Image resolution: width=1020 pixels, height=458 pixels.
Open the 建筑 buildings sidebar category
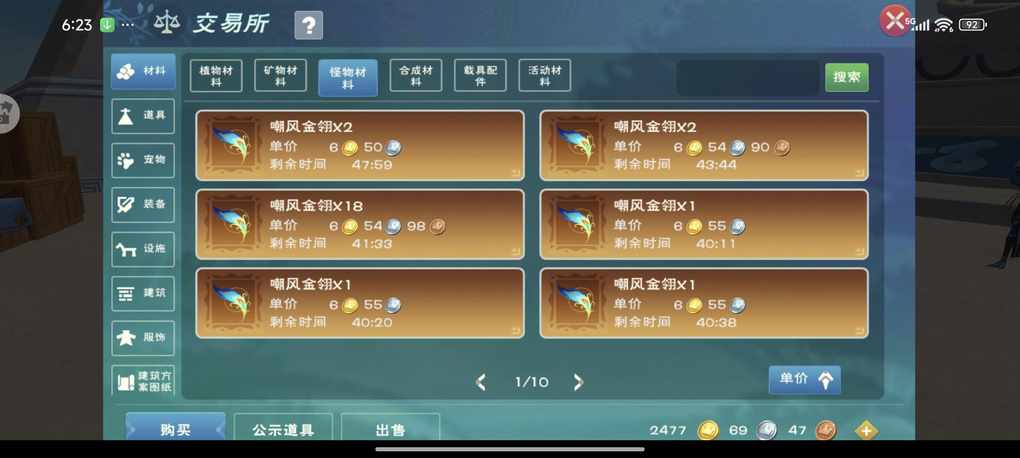143,293
